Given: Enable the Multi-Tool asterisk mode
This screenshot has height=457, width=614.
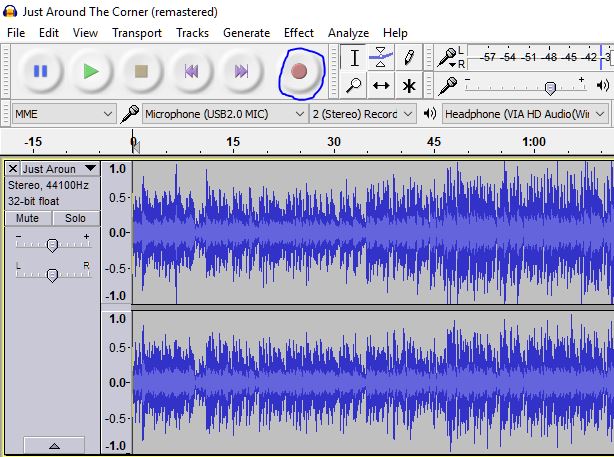Looking at the screenshot, I should pos(408,85).
